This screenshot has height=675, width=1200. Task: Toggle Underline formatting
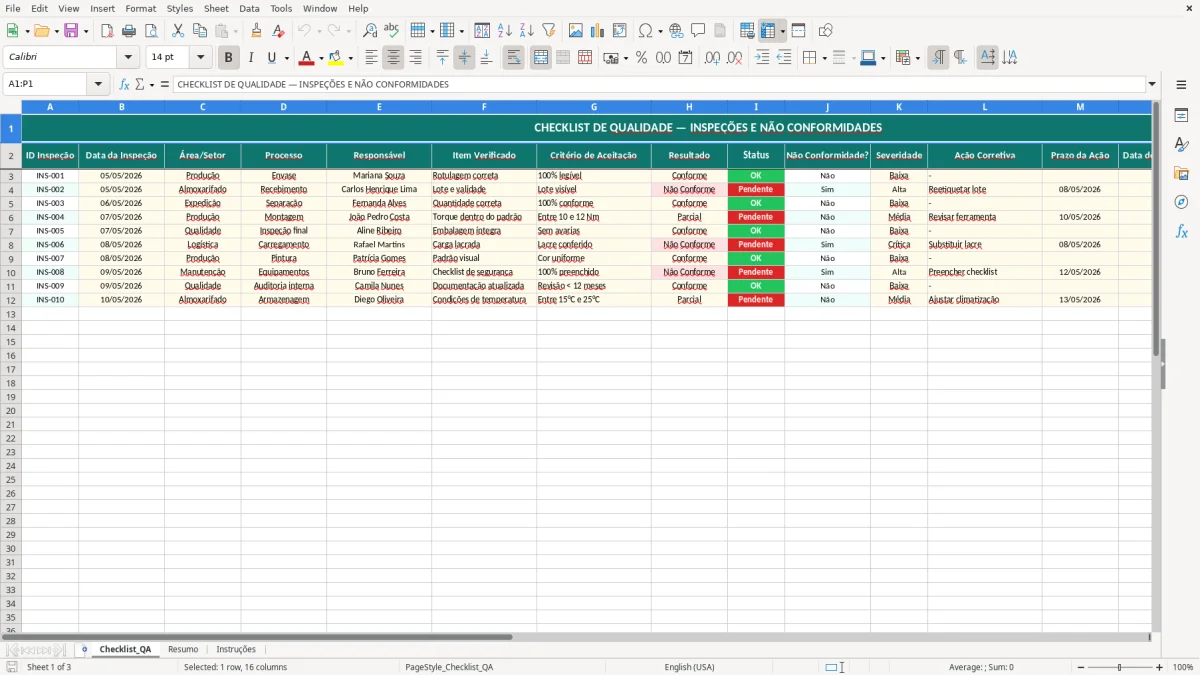click(x=272, y=58)
